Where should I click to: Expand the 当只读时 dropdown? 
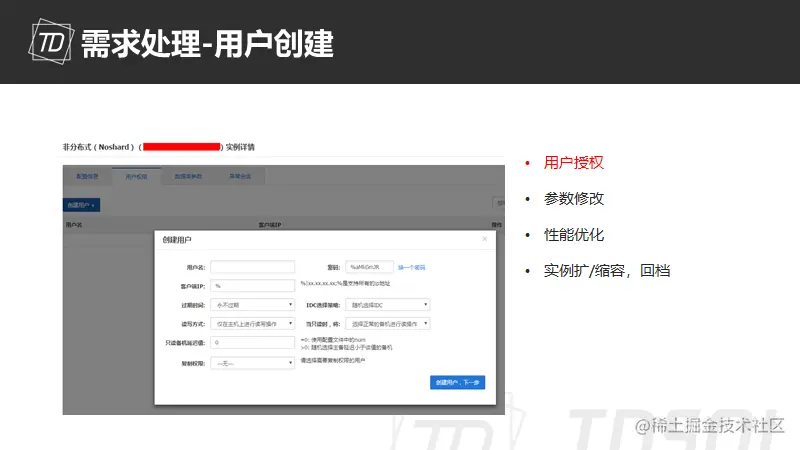coord(388,323)
